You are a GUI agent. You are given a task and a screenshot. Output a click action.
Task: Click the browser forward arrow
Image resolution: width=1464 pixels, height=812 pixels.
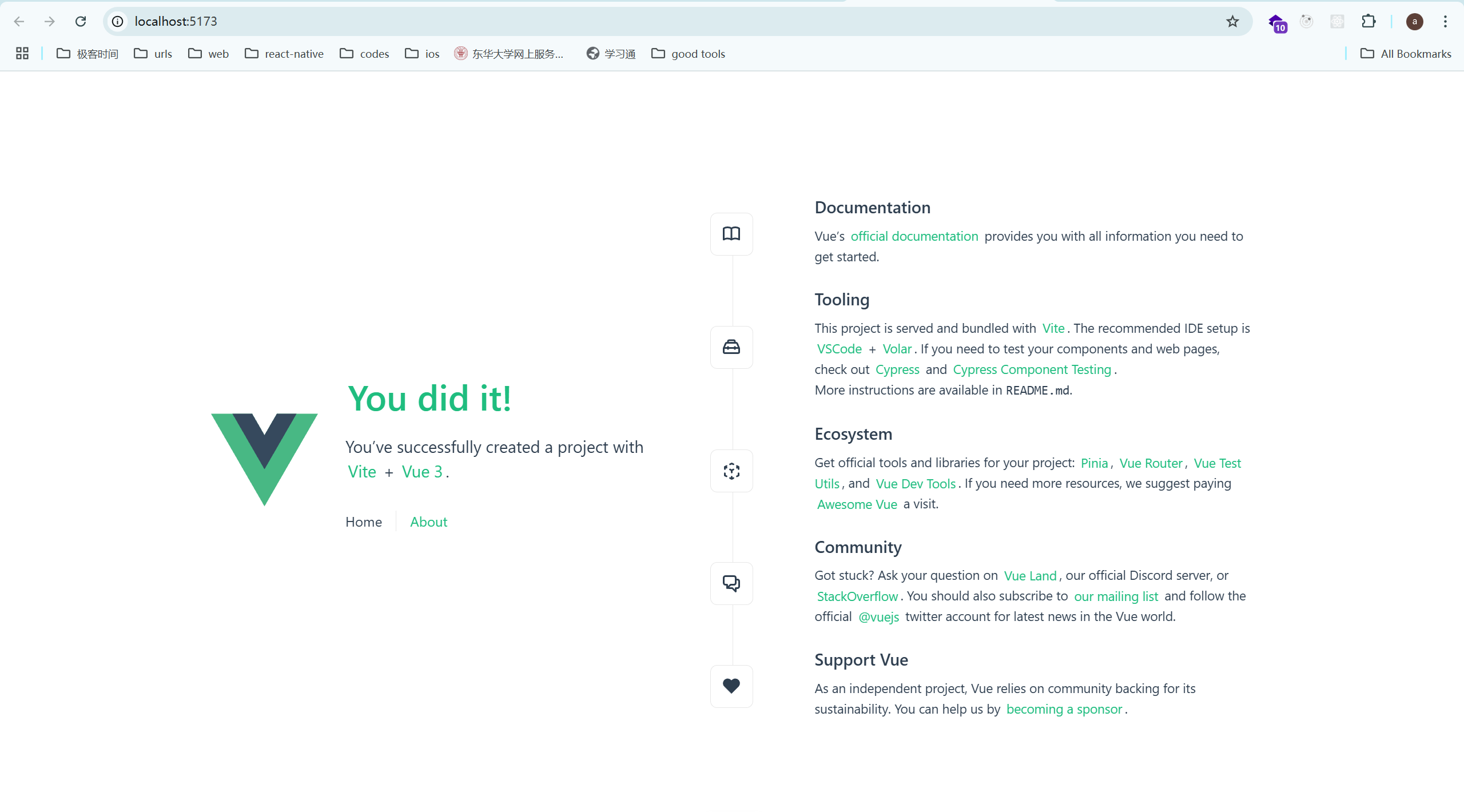(x=50, y=22)
